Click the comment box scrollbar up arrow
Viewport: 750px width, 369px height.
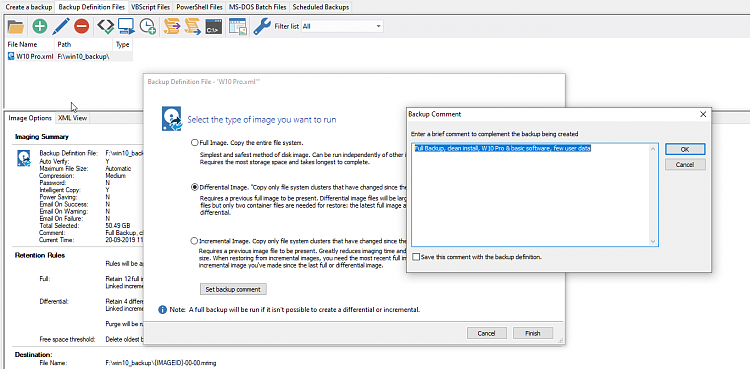(x=653, y=148)
